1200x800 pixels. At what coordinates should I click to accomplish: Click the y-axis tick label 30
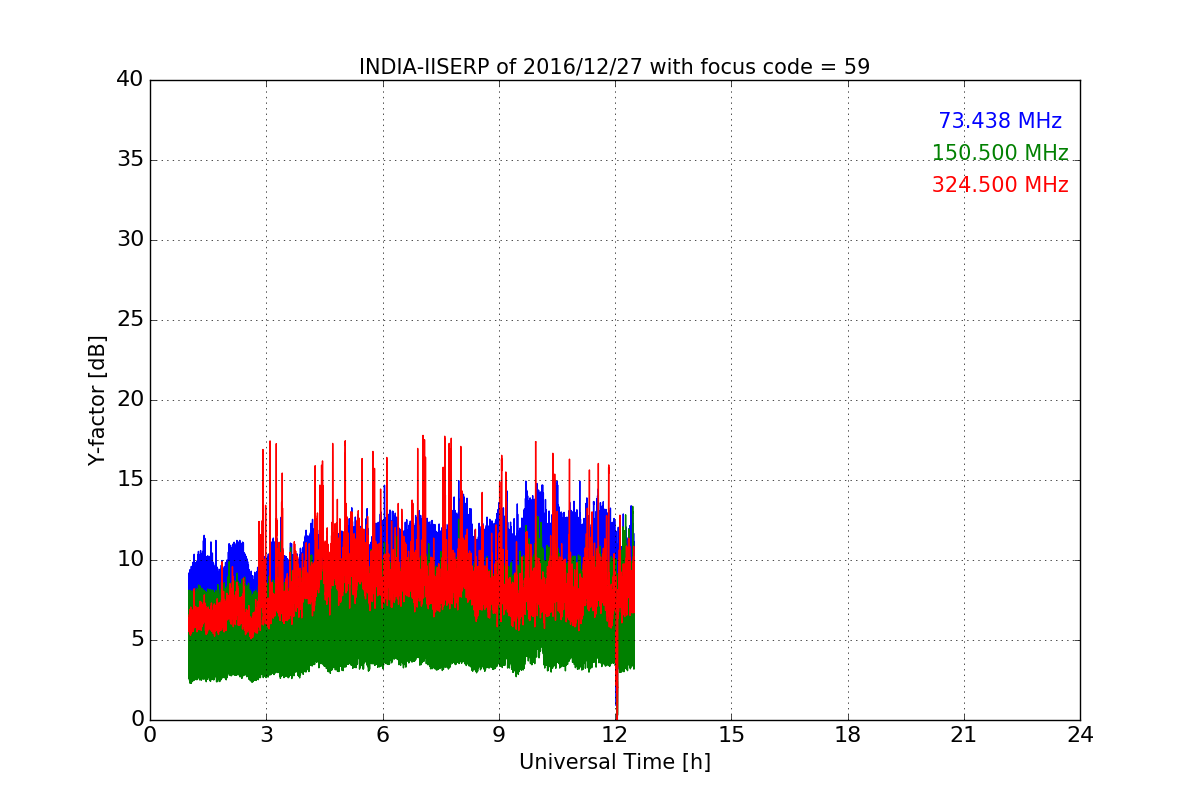point(130,240)
